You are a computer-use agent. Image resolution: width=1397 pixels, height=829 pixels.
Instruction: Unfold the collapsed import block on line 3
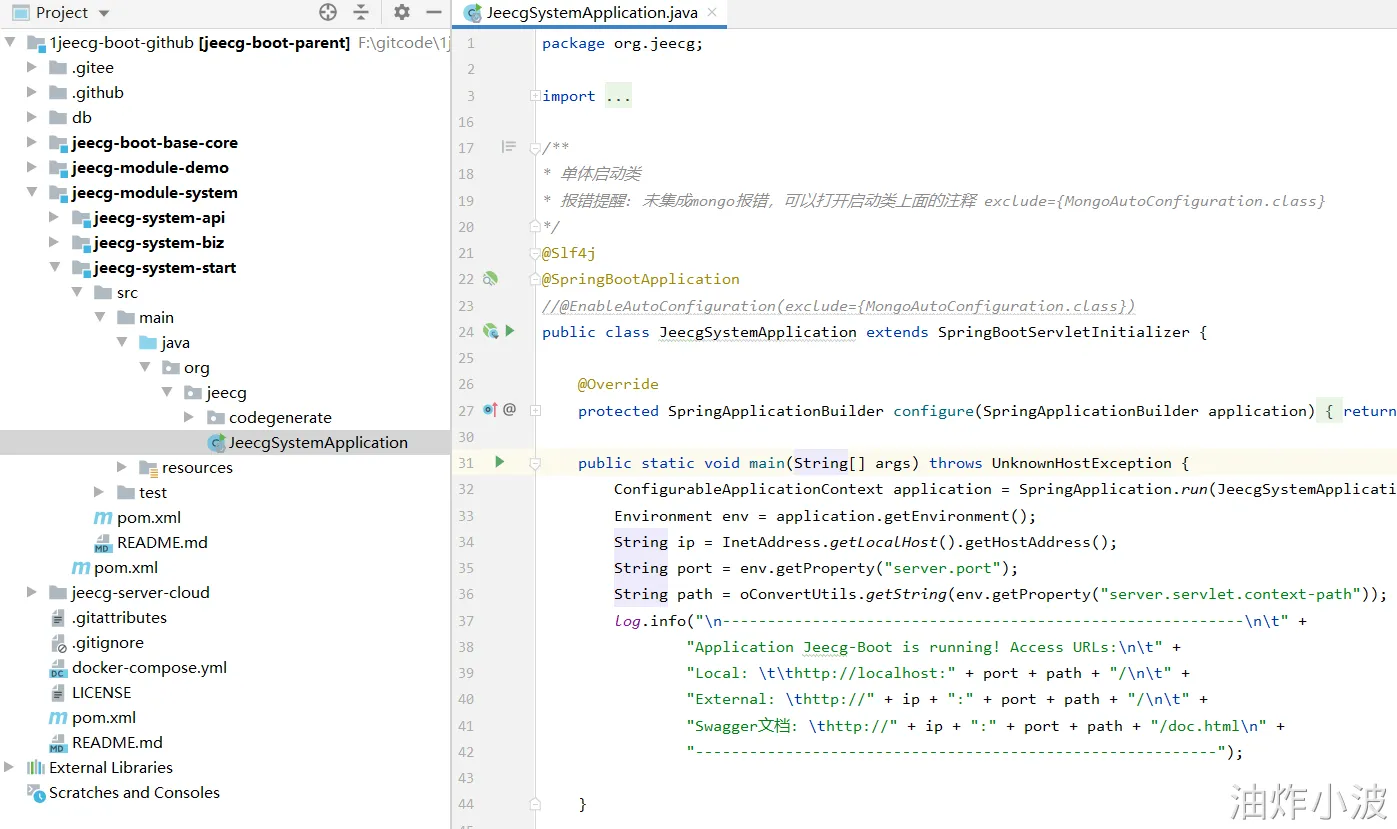[x=534, y=96]
